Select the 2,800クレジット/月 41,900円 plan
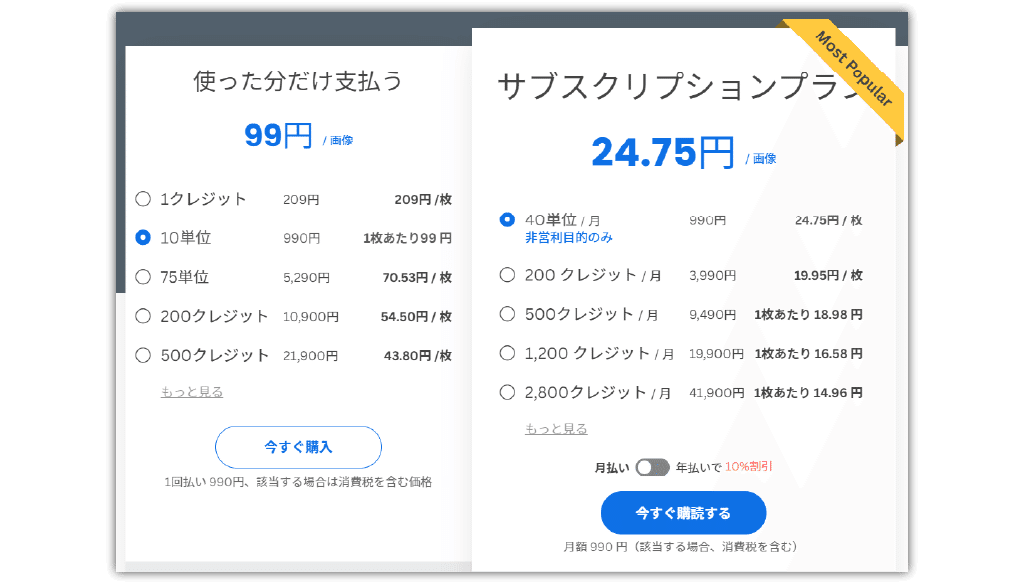Viewport: 1024px width, 586px height. coord(507,393)
